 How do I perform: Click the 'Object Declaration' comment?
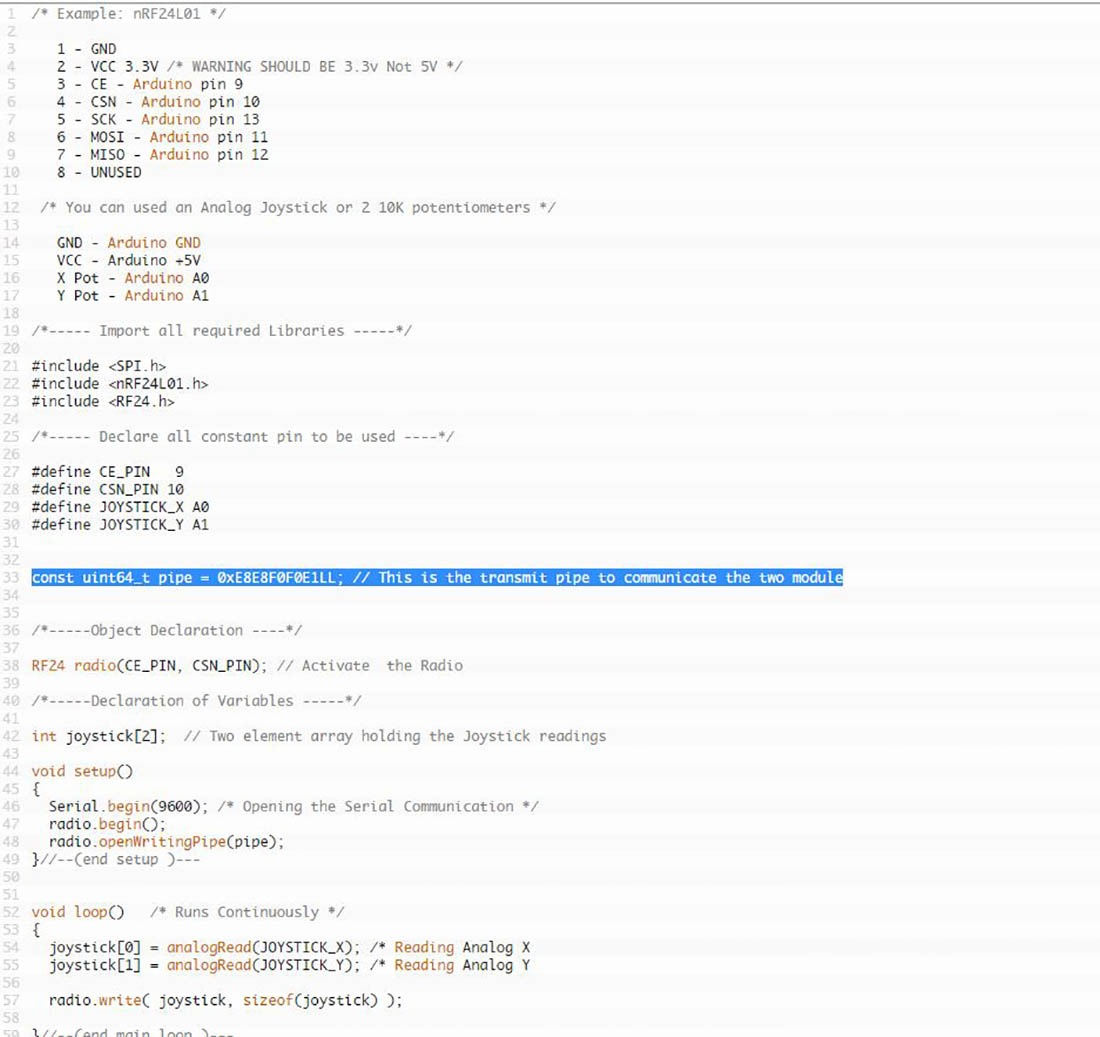[166, 631]
